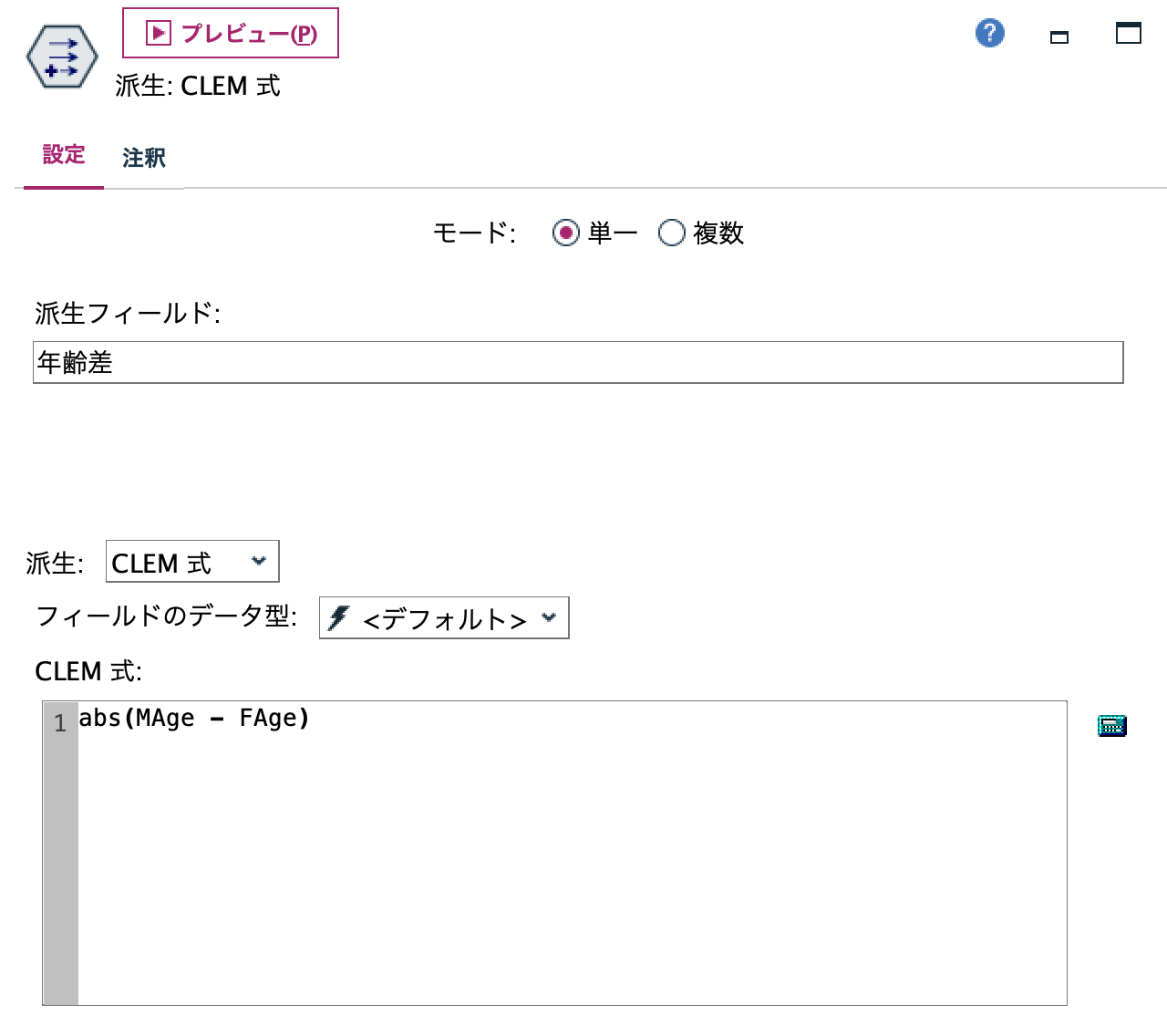Maximize the dialog using the window icon

(x=1128, y=33)
